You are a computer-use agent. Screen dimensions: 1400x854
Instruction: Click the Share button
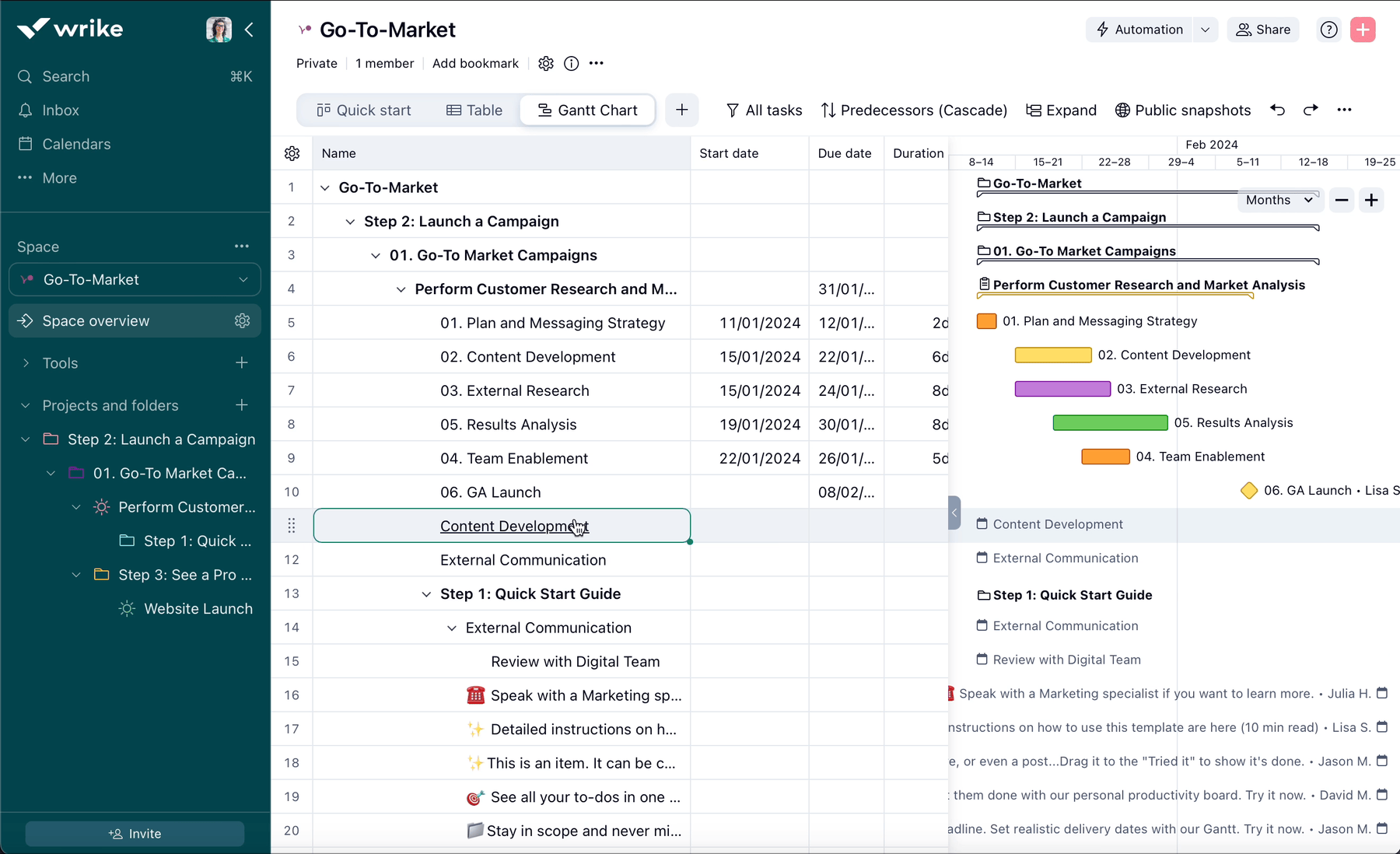coord(1262,30)
